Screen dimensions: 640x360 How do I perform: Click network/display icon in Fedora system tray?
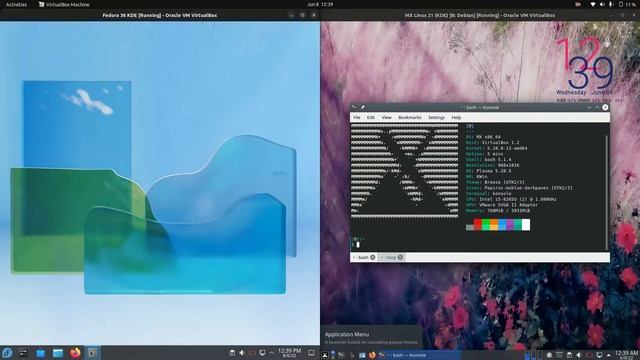(x=262, y=353)
